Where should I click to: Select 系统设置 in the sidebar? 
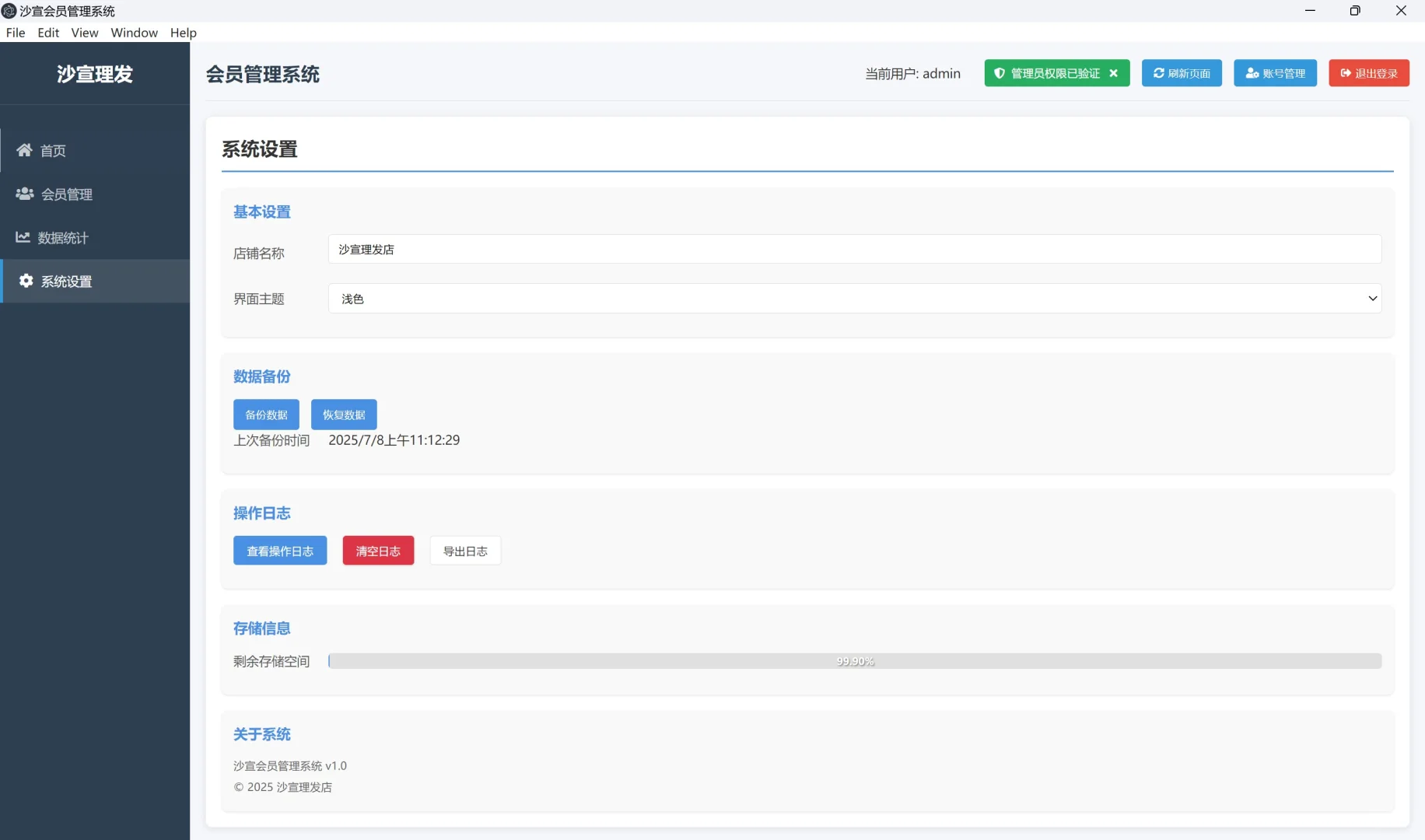tap(95, 281)
